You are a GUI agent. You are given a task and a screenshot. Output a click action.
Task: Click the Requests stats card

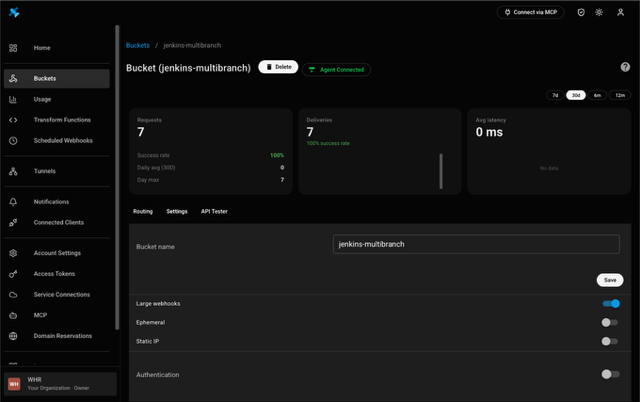click(211, 151)
